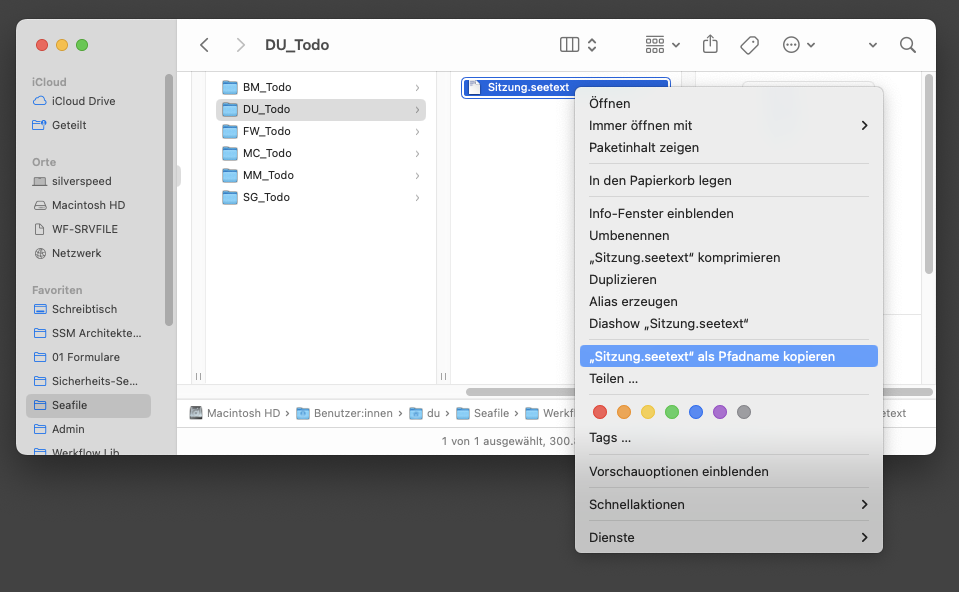Click 'Tags …' in the context menu
This screenshot has width=959, height=592.
point(610,437)
